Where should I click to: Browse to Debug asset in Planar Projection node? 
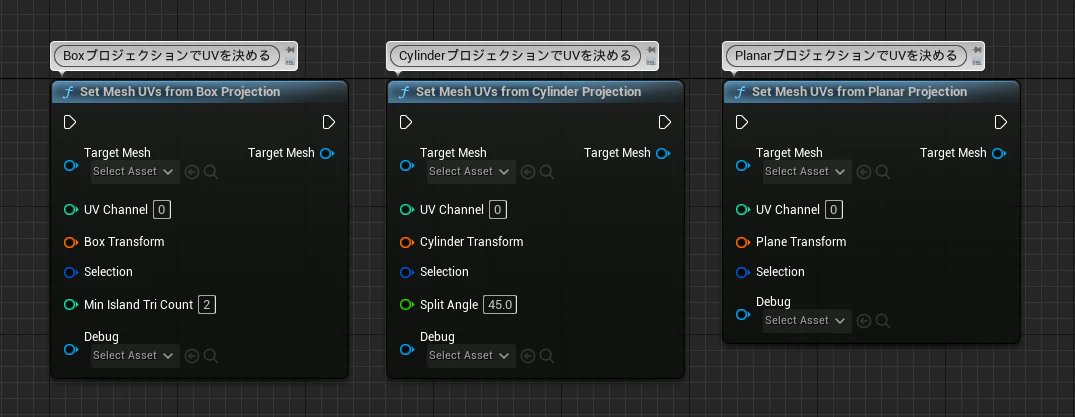tap(883, 321)
